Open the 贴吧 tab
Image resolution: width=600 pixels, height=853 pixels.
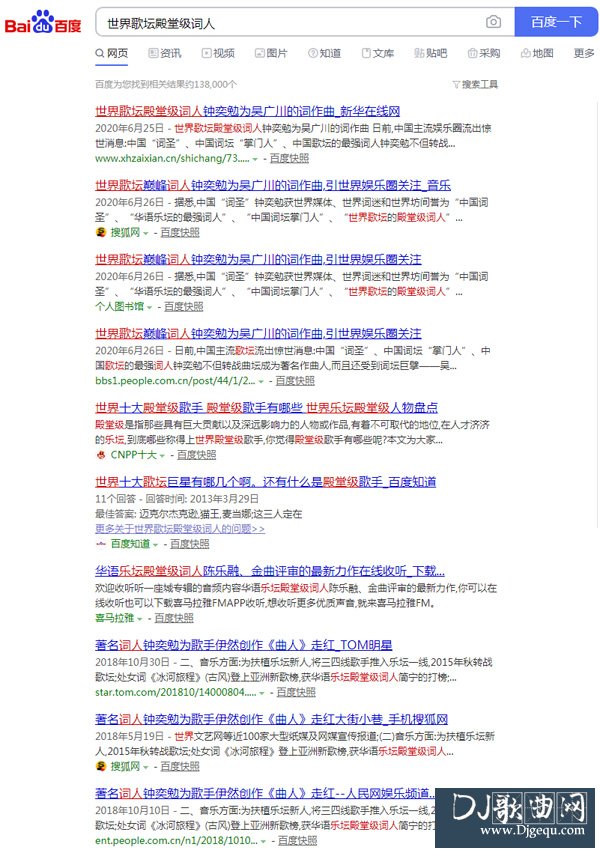point(431,53)
